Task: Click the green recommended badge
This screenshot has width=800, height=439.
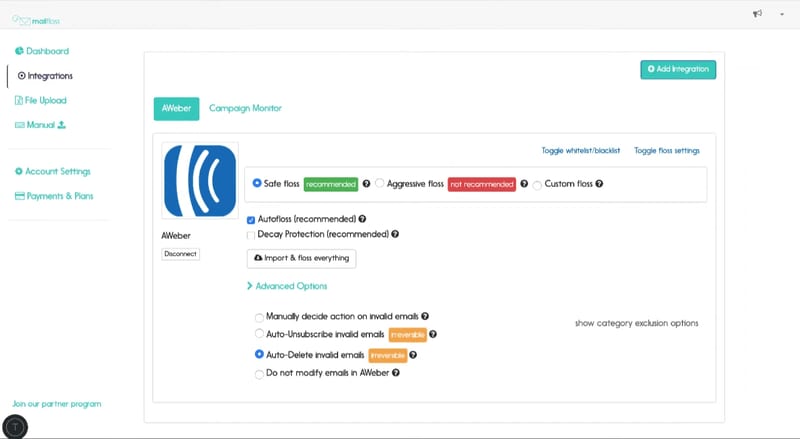Action: pos(331,184)
